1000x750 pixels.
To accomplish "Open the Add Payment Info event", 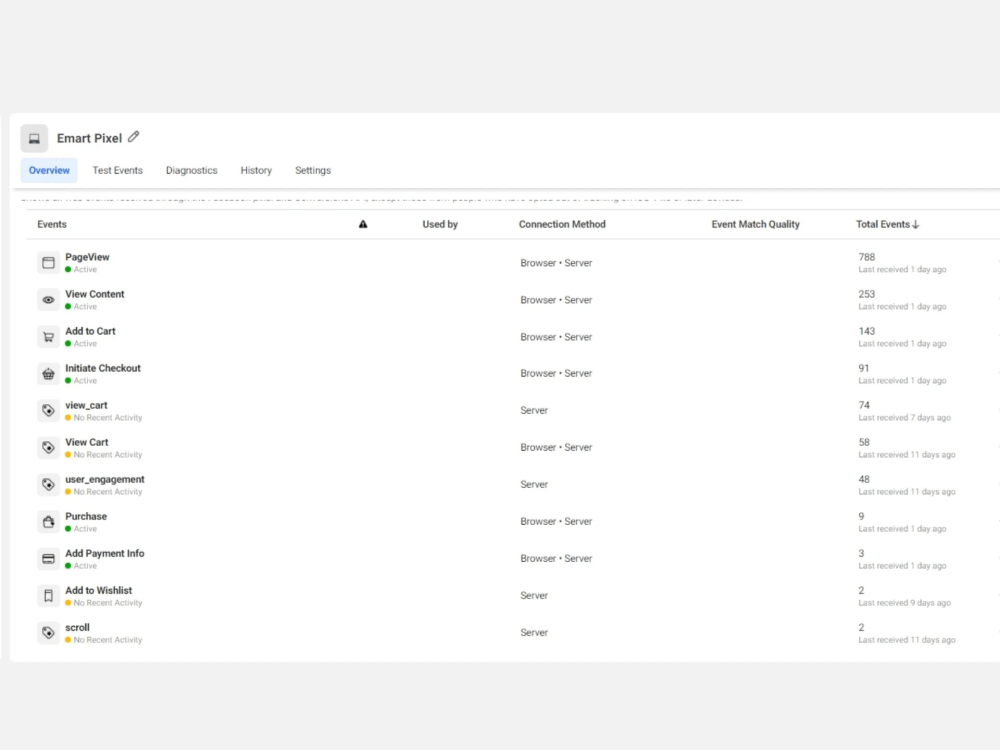I will click(105, 553).
